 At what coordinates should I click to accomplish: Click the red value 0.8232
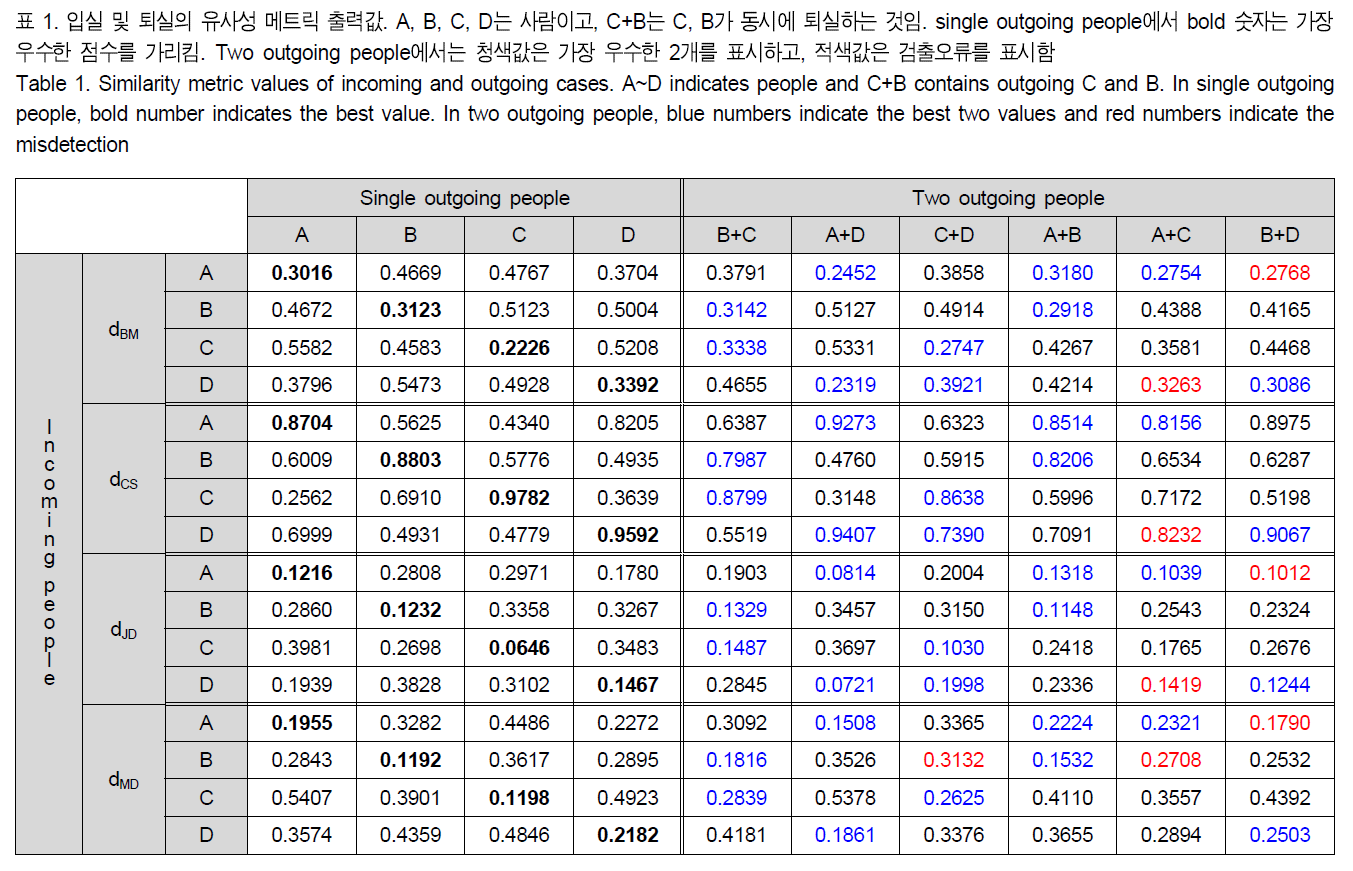click(1171, 535)
